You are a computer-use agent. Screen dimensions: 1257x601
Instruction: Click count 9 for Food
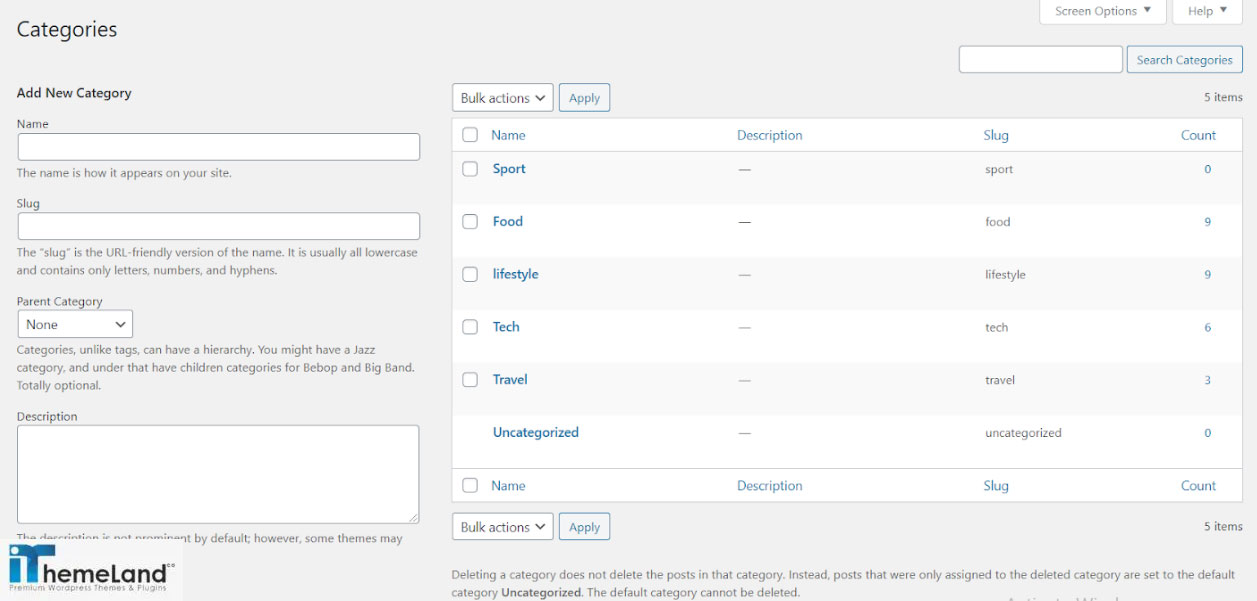pyautogui.click(x=1207, y=222)
